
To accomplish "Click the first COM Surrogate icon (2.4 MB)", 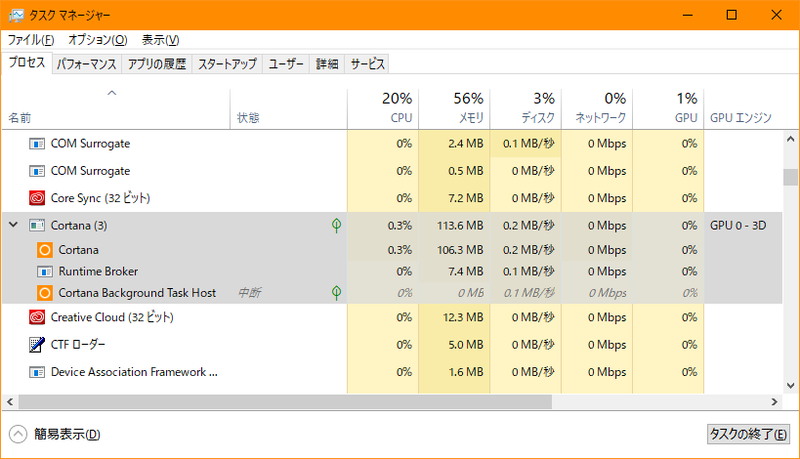I will click(37, 144).
